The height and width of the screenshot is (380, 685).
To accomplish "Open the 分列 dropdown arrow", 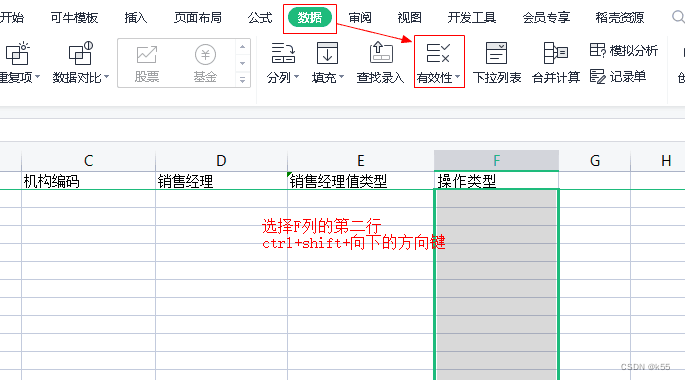I will pyautogui.click(x=297, y=77).
